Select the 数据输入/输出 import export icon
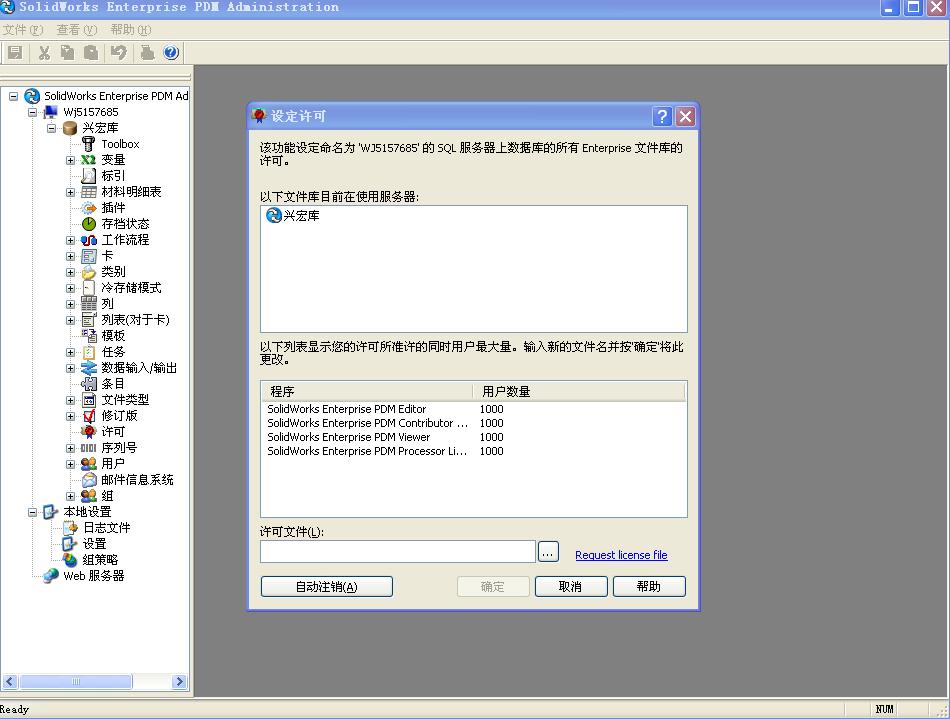 click(88, 368)
